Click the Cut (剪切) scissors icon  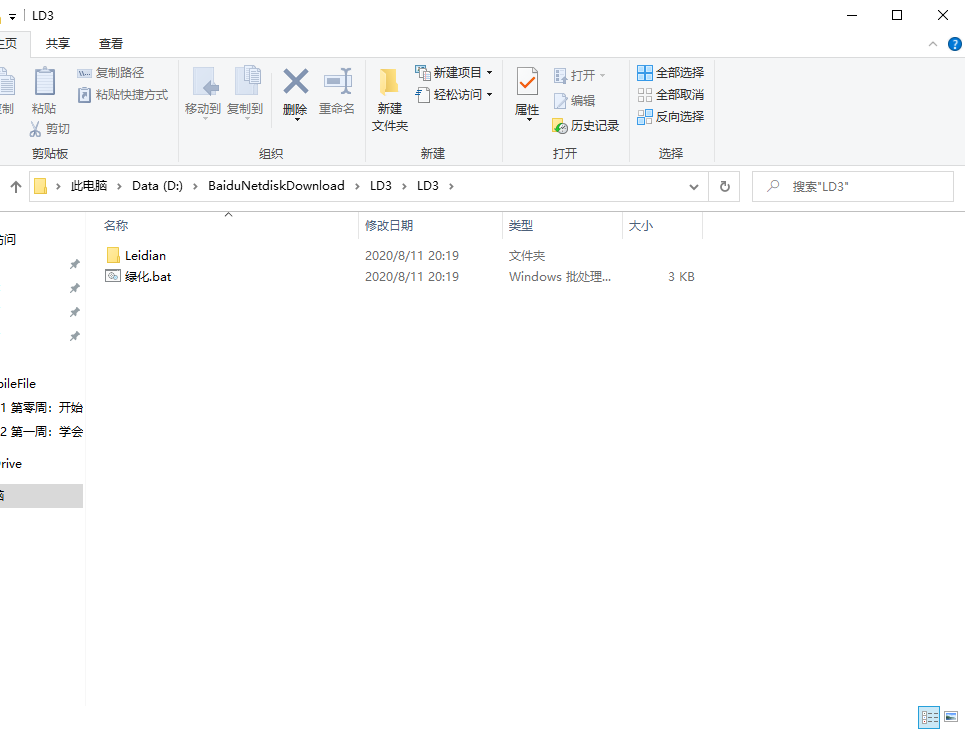coord(35,129)
